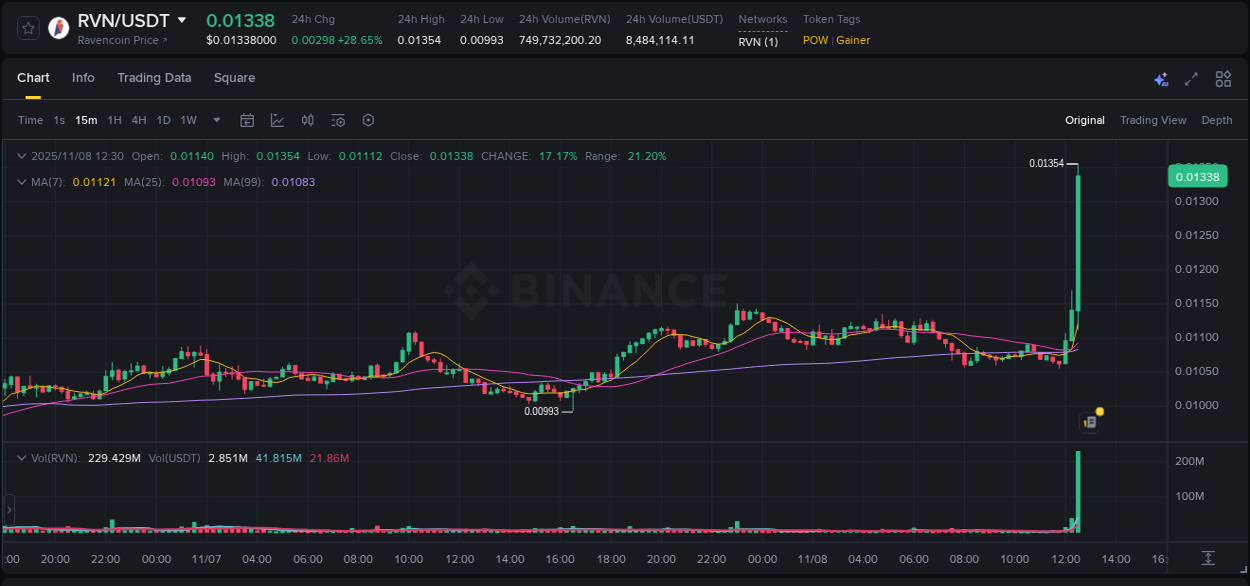Collapse the Vol(RVN) volume panel

21,458
